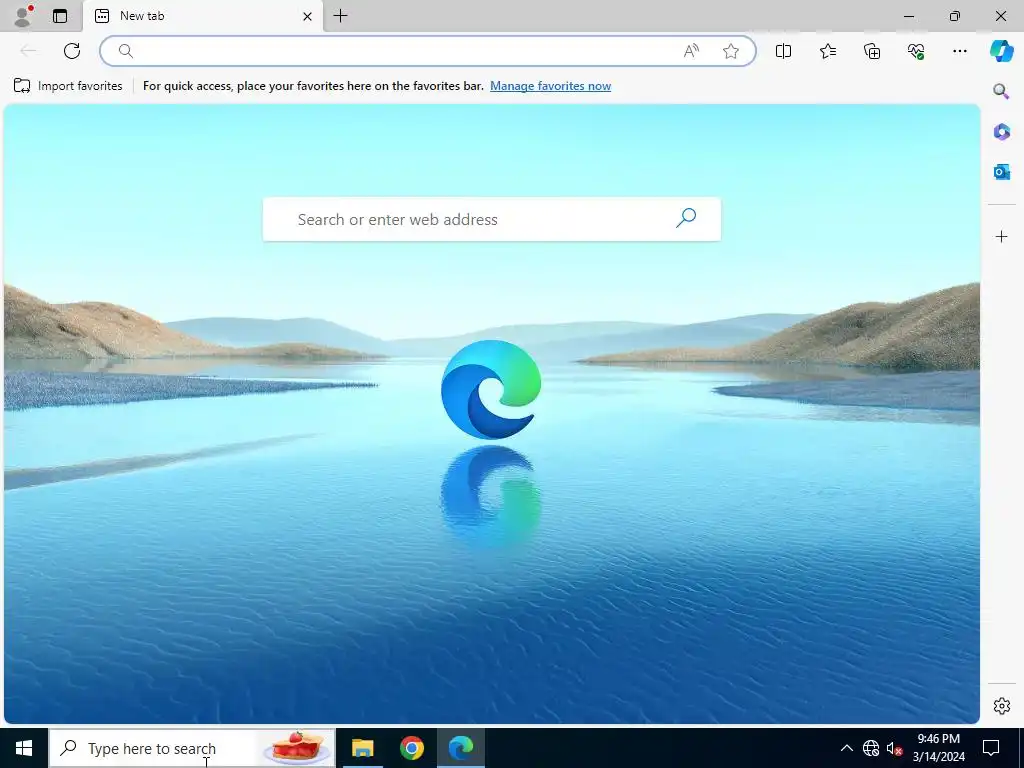The width and height of the screenshot is (1024, 768).
Task: Customize sidebar with plus icon
Action: click(1001, 236)
